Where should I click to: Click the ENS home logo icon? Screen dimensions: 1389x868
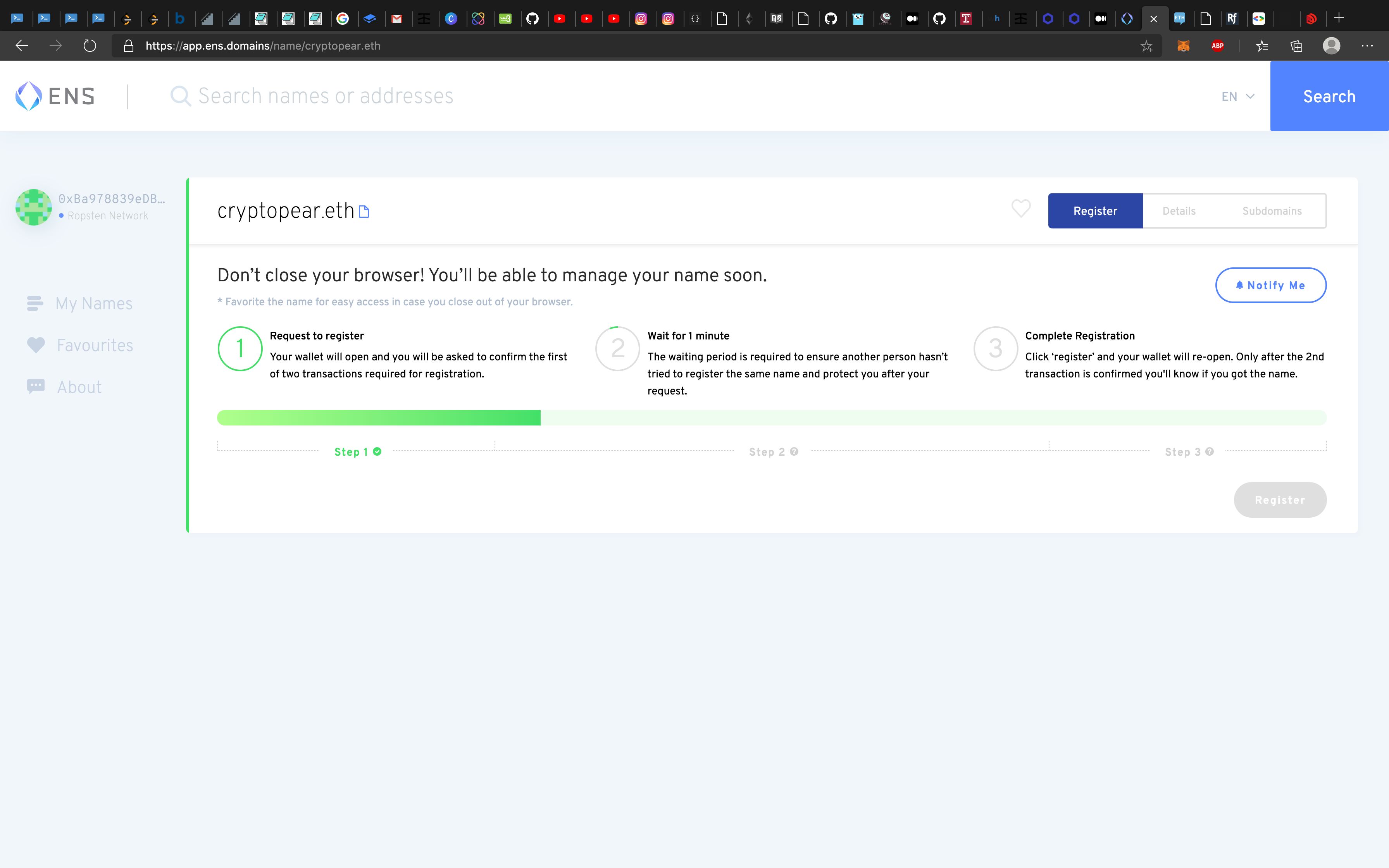55,95
